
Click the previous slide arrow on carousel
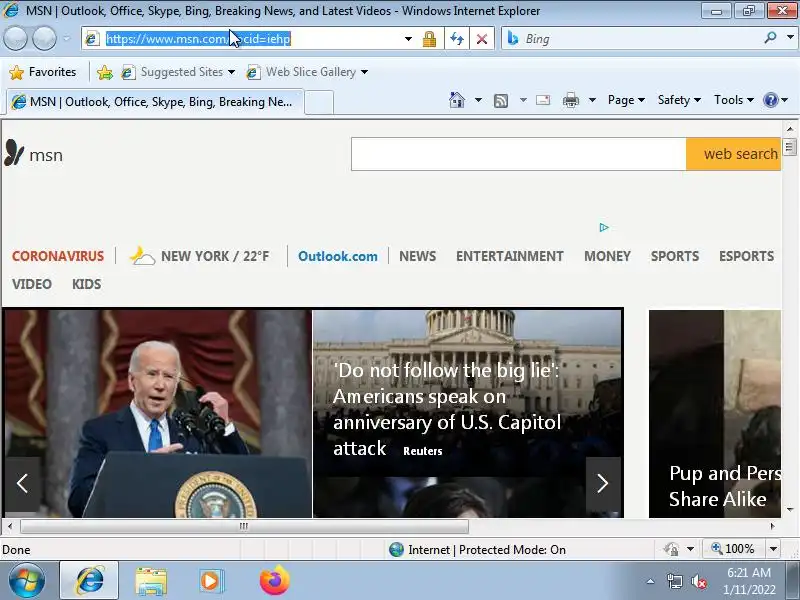point(22,483)
